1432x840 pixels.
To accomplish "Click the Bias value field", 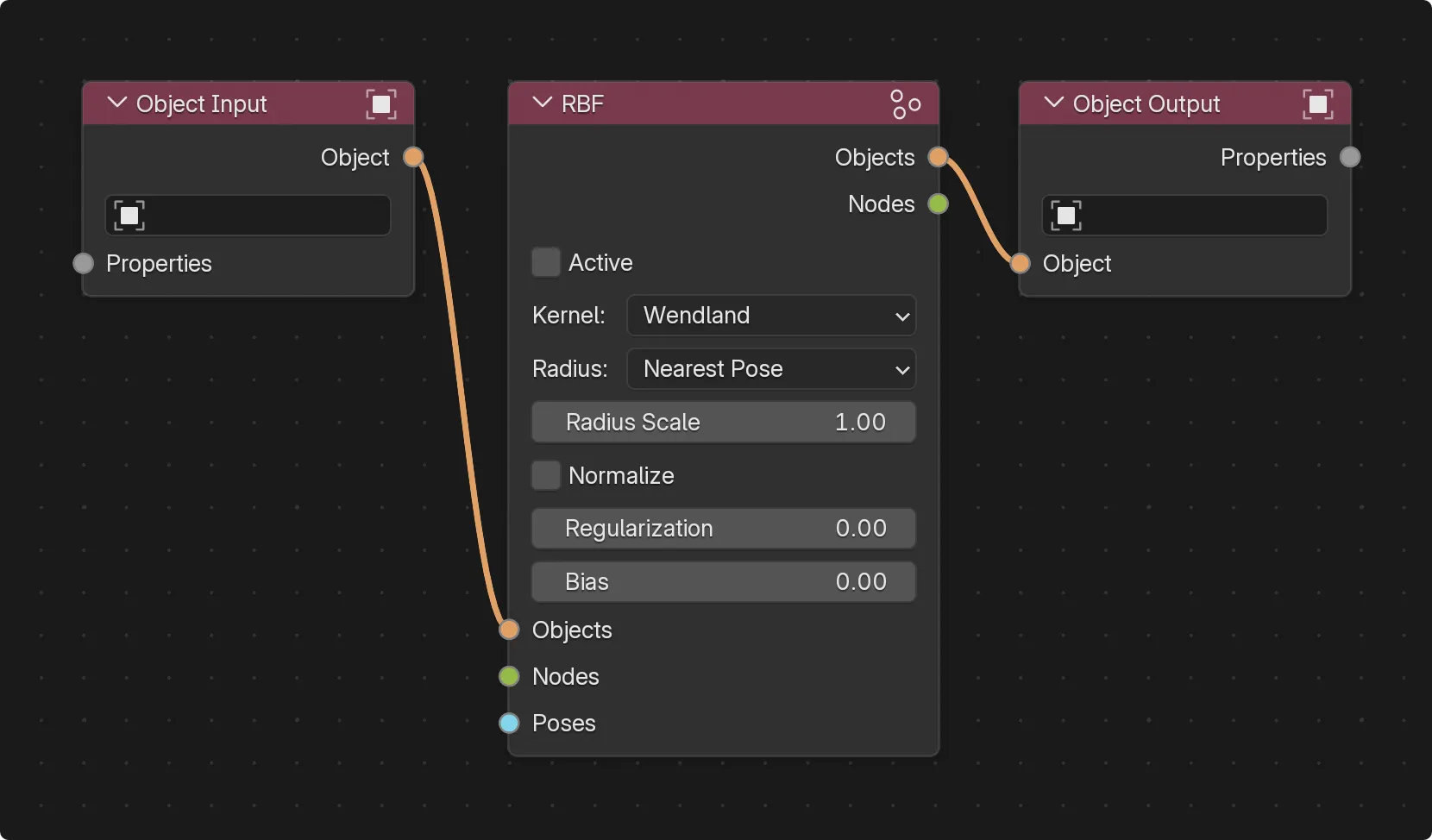I will click(x=724, y=581).
